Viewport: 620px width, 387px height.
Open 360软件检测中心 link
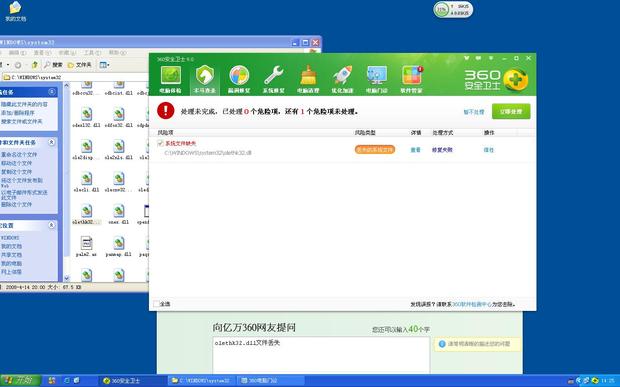point(472,304)
